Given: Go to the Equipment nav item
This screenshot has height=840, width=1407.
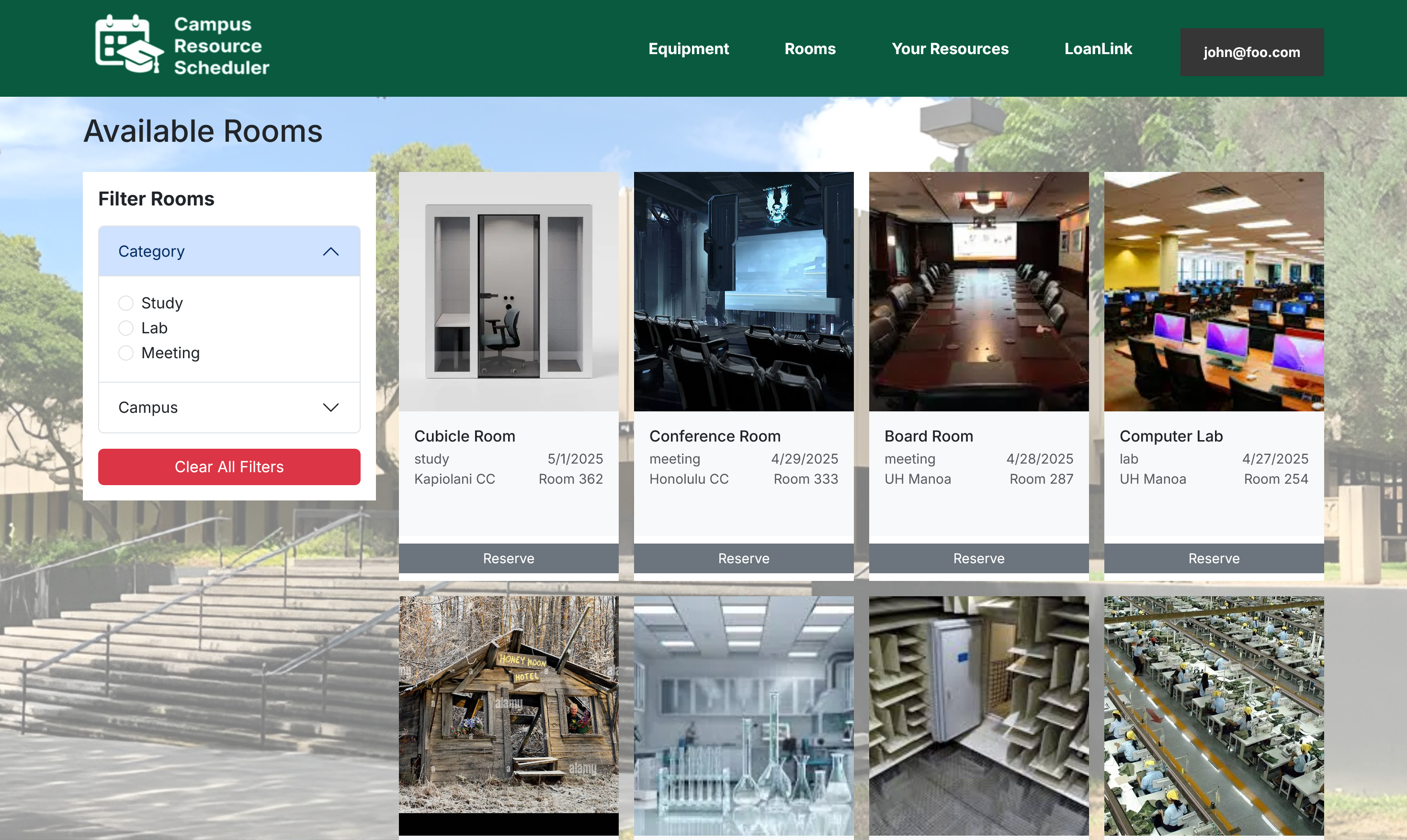Looking at the screenshot, I should (688, 49).
